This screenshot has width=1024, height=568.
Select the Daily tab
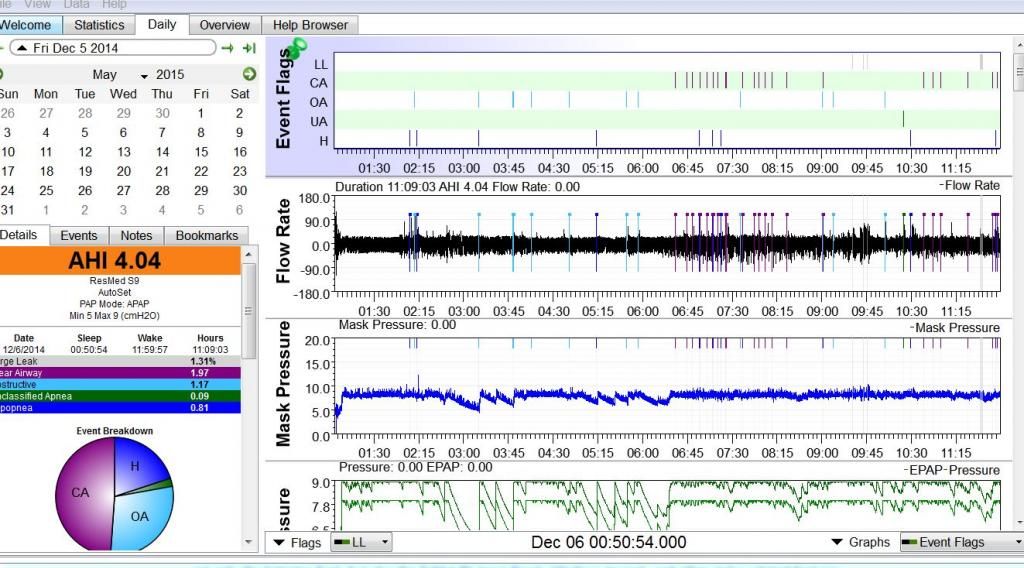tap(162, 24)
